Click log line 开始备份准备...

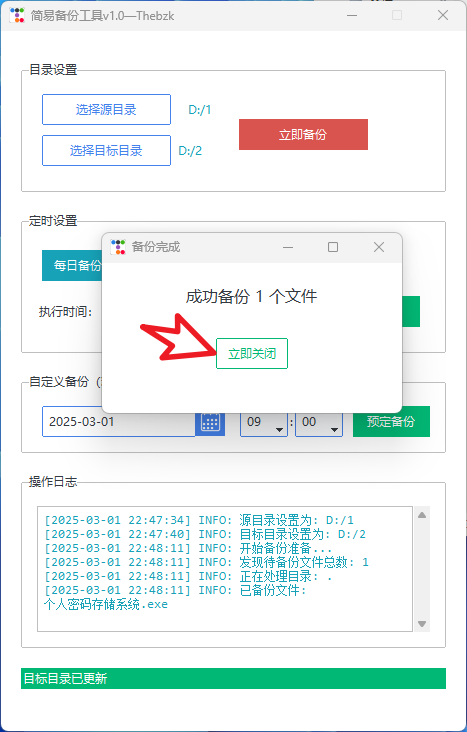(188, 548)
